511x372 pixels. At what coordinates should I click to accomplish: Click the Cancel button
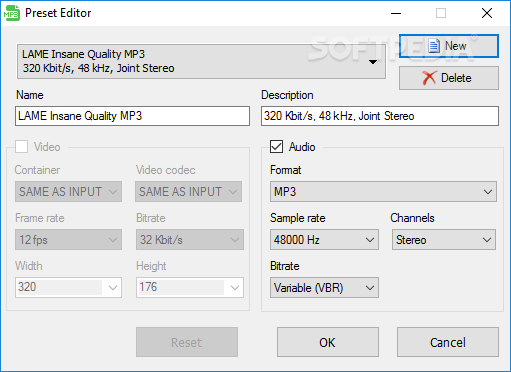pyautogui.click(x=448, y=342)
